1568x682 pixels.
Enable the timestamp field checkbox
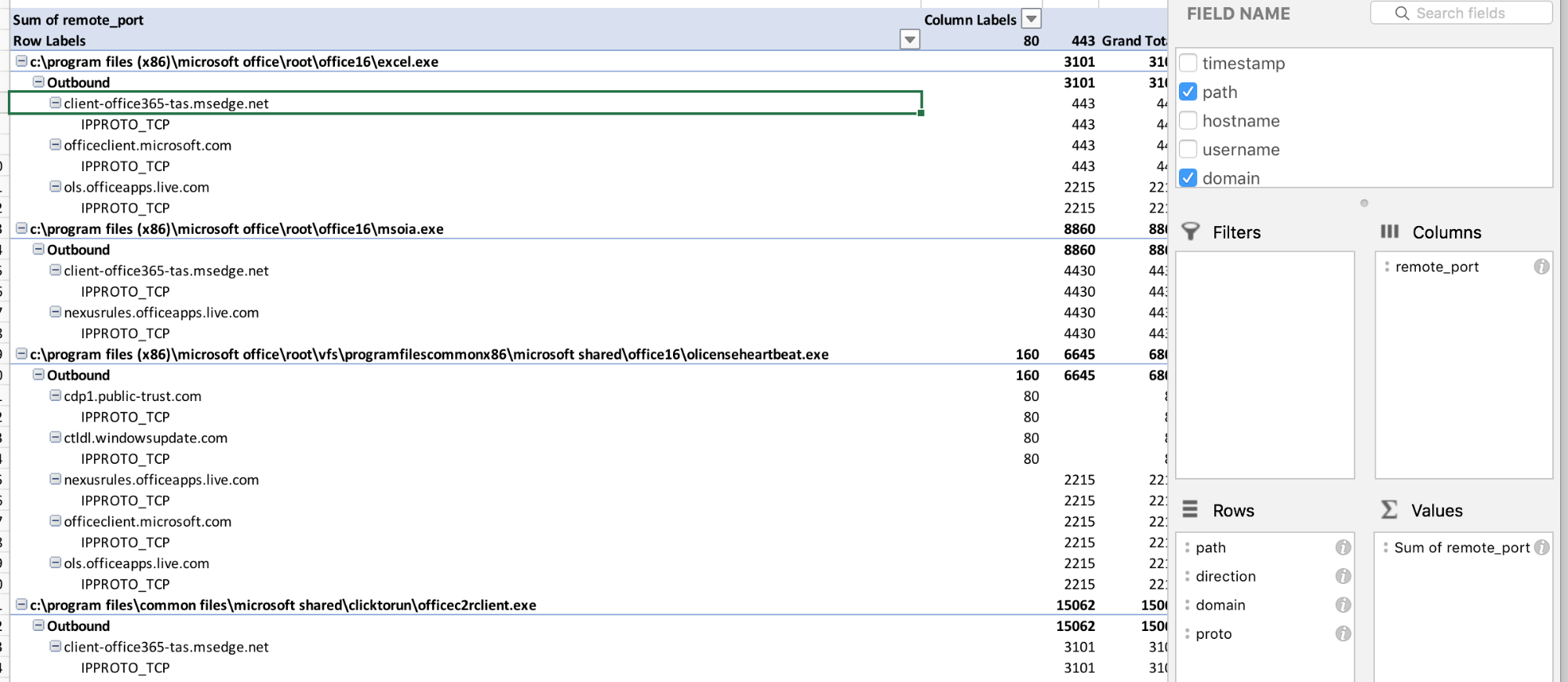[x=1188, y=63]
